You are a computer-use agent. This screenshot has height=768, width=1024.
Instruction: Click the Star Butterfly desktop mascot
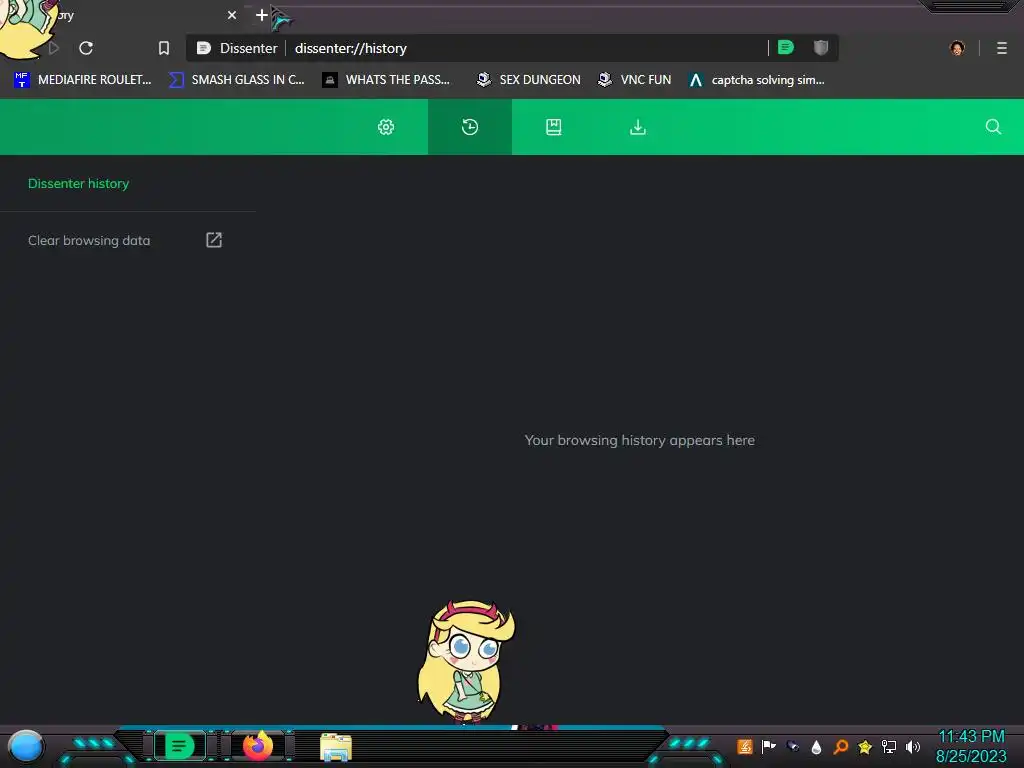pyautogui.click(x=466, y=661)
